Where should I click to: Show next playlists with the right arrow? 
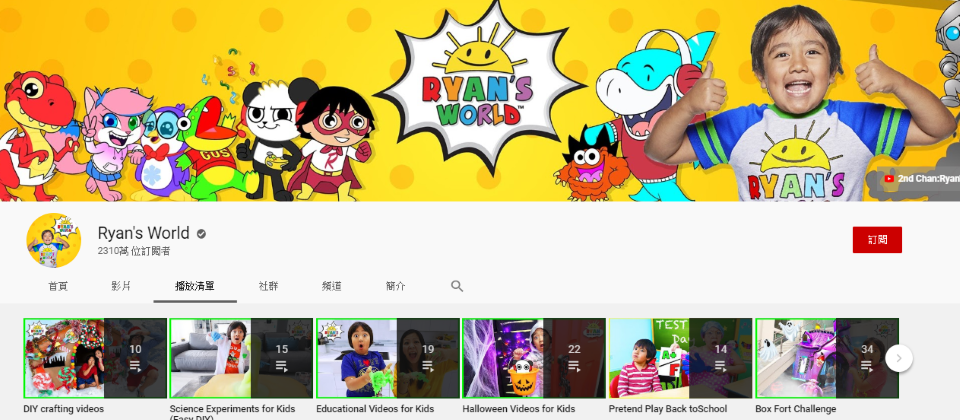tap(899, 358)
